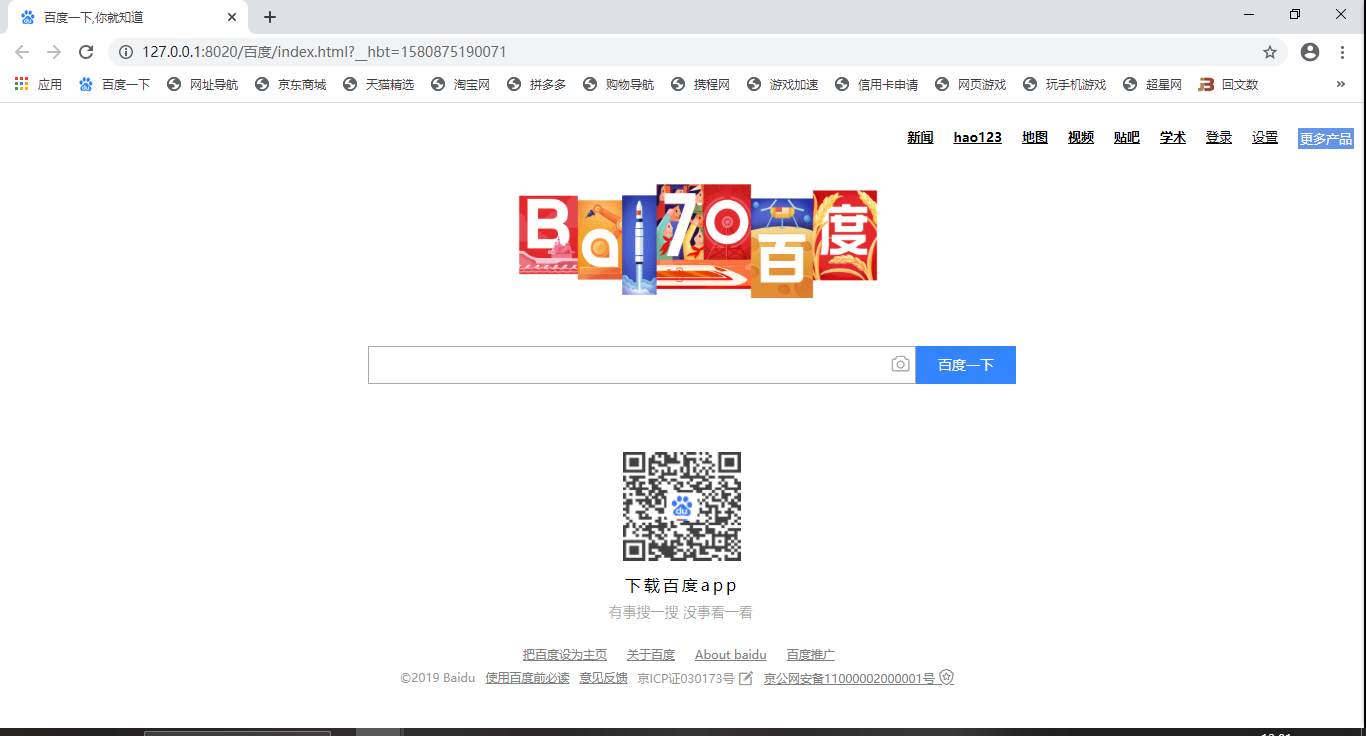Expand the hidden bookmarks overflow chevron
1366x736 pixels.
tap(1341, 85)
